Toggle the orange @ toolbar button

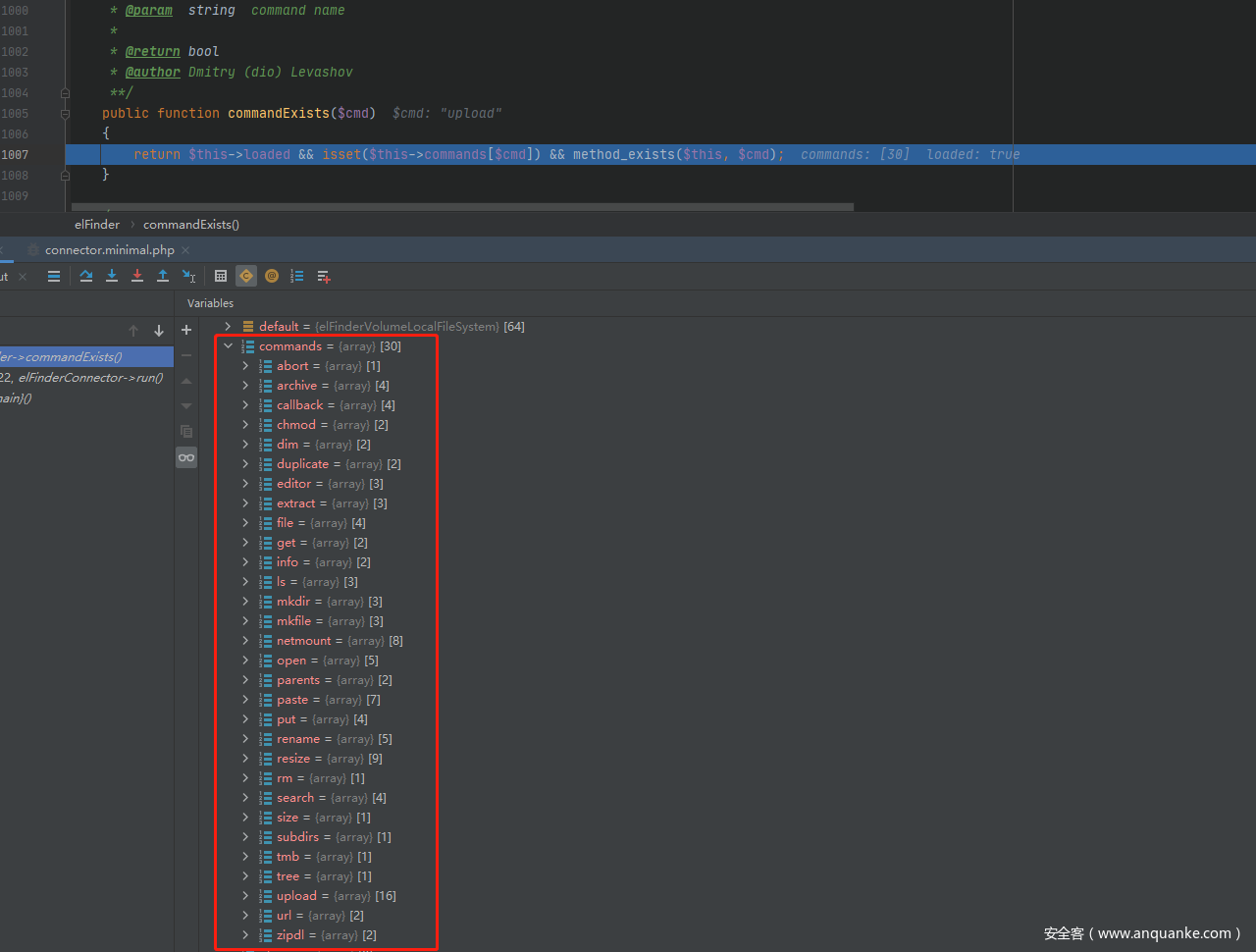coord(272,276)
